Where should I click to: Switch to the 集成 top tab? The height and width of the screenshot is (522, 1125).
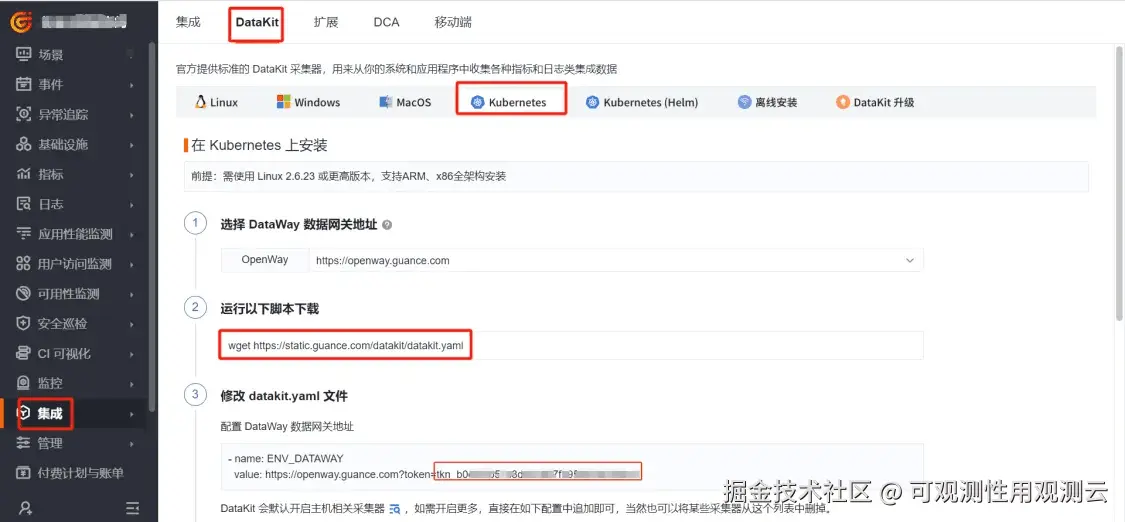pos(188,22)
